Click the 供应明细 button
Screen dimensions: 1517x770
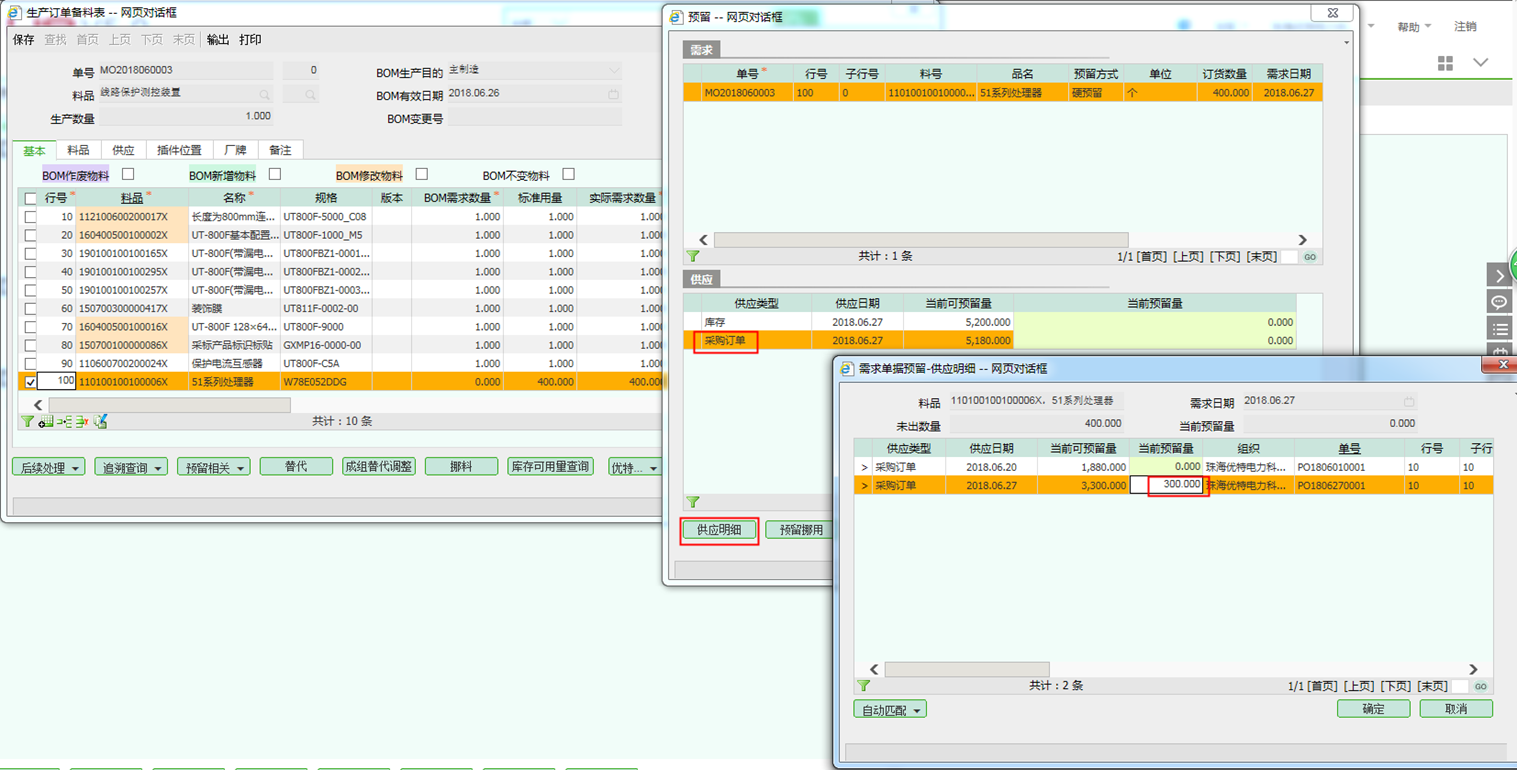coord(719,529)
